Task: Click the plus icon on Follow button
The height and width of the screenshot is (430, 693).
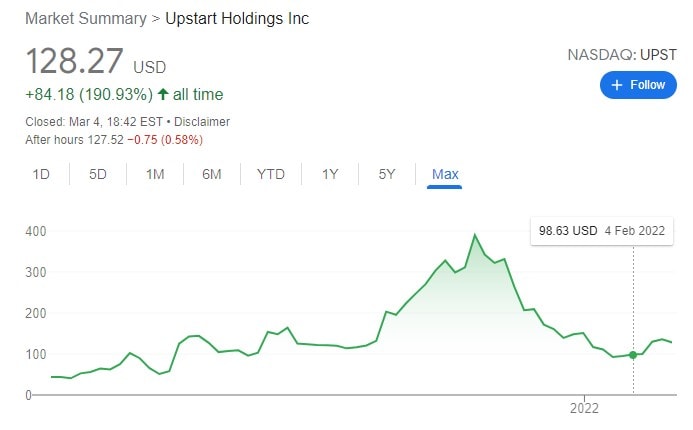Action: pos(616,85)
